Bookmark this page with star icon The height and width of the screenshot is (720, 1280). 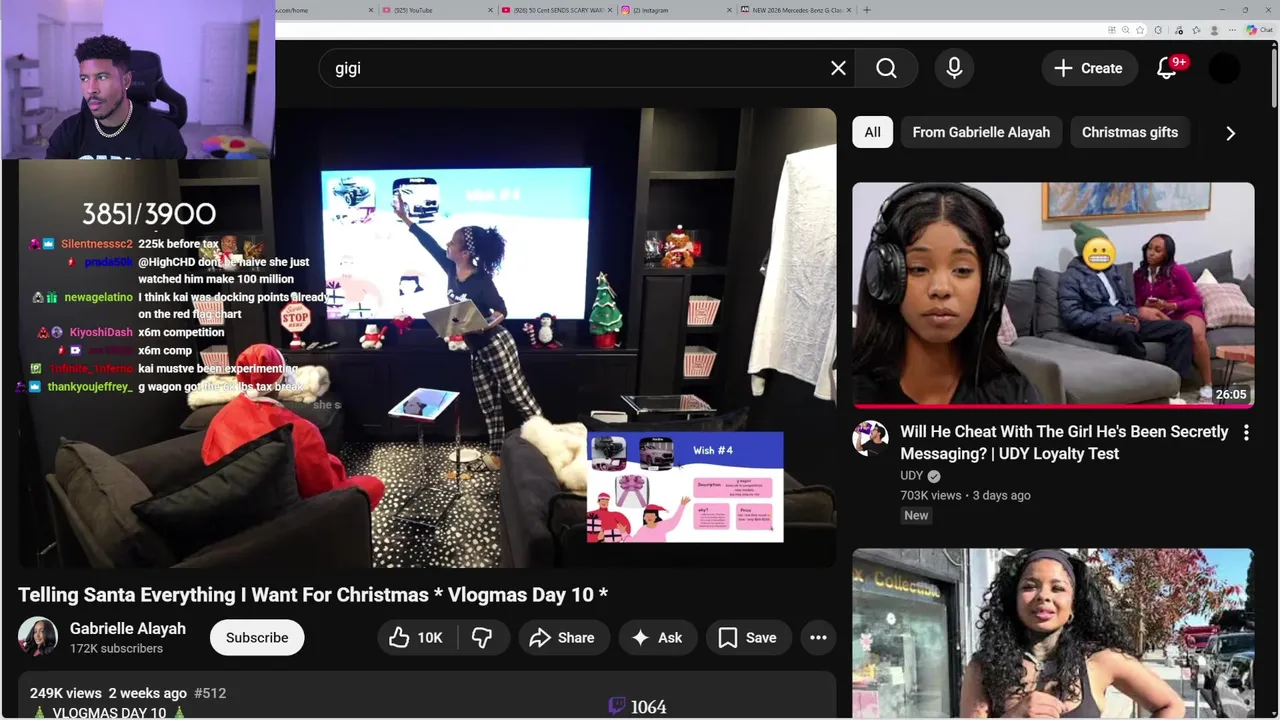pos(1141,30)
